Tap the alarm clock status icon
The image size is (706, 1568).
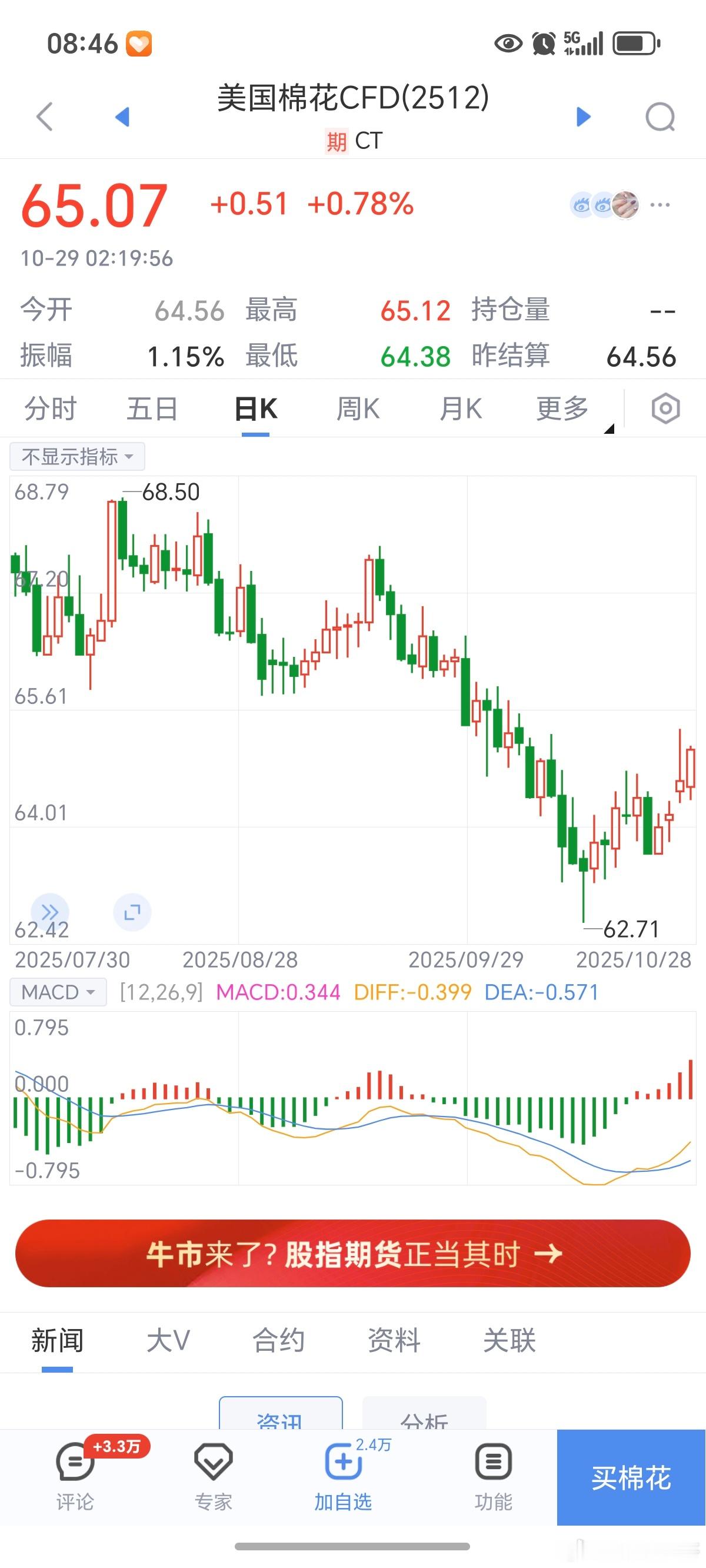click(544, 43)
